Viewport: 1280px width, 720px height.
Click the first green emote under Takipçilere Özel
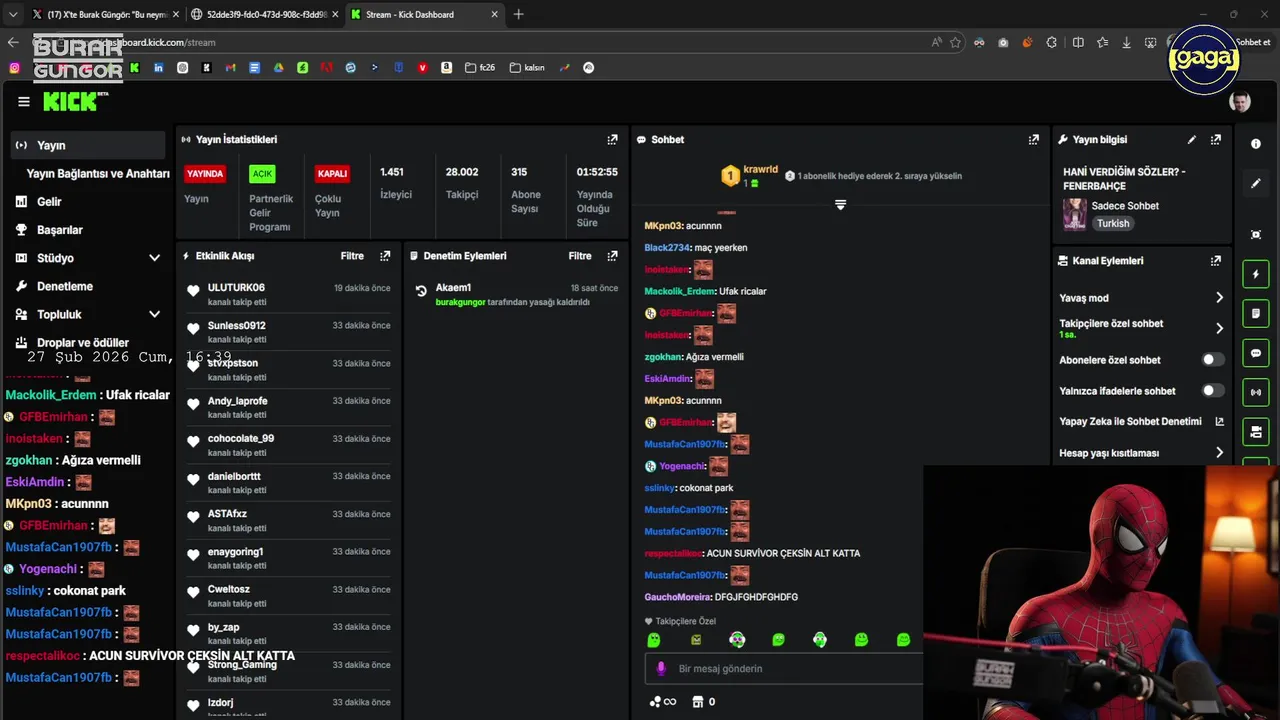coord(654,640)
